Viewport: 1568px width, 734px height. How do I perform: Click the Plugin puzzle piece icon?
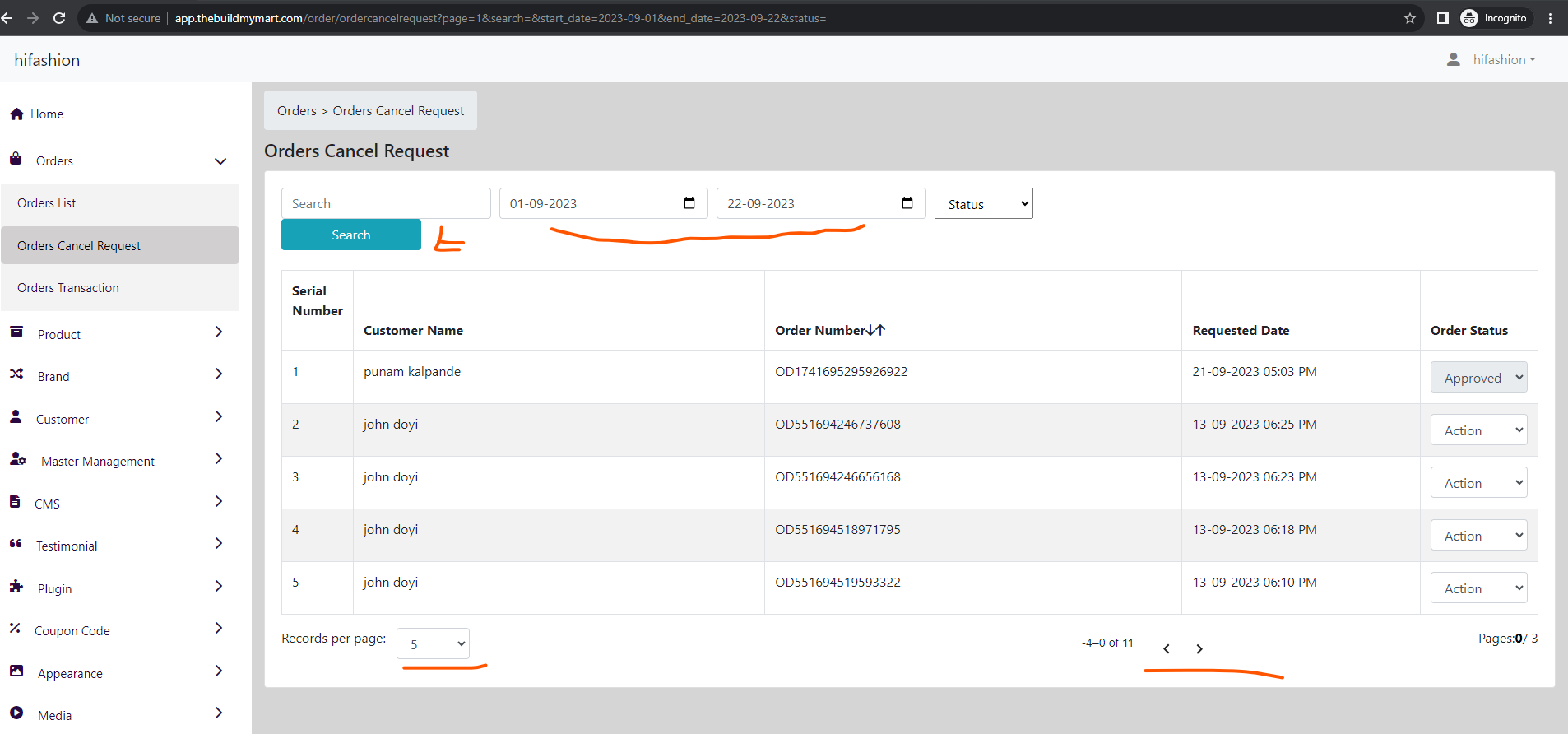pos(16,586)
